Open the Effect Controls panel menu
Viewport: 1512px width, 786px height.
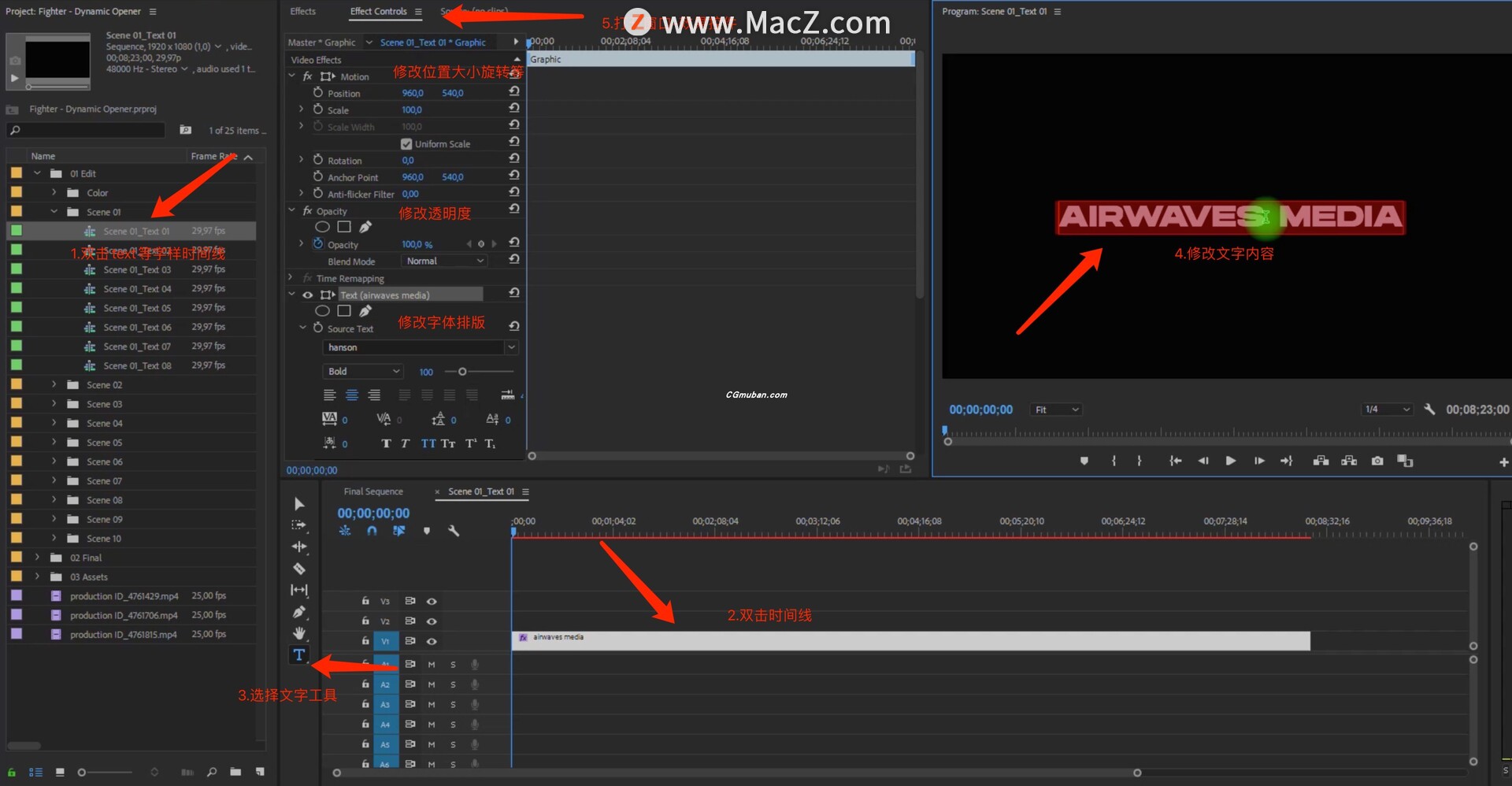click(x=418, y=11)
